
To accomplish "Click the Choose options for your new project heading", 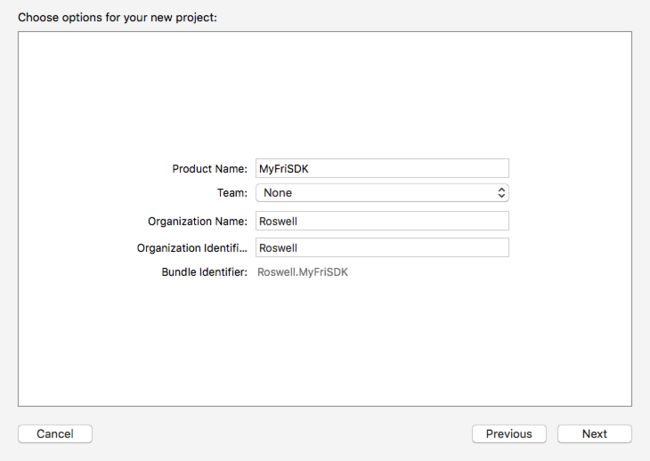I will 117,17.
